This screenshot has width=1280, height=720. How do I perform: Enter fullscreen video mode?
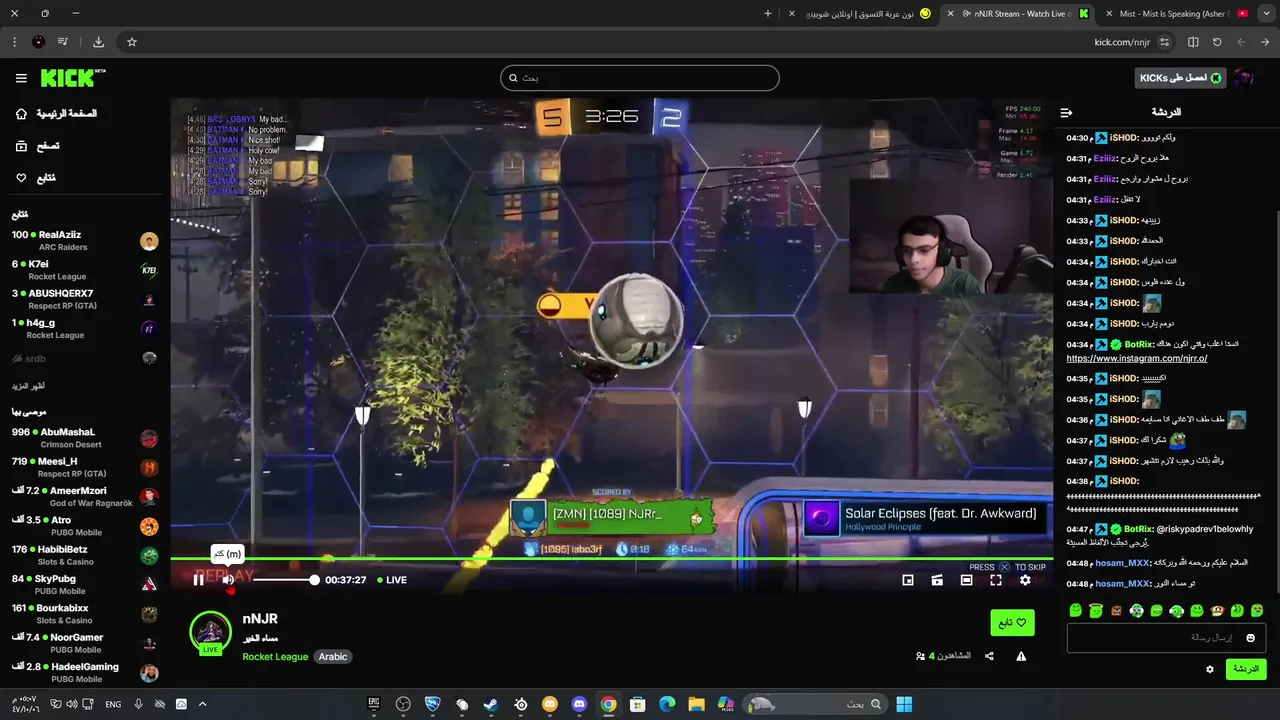pos(996,580)
